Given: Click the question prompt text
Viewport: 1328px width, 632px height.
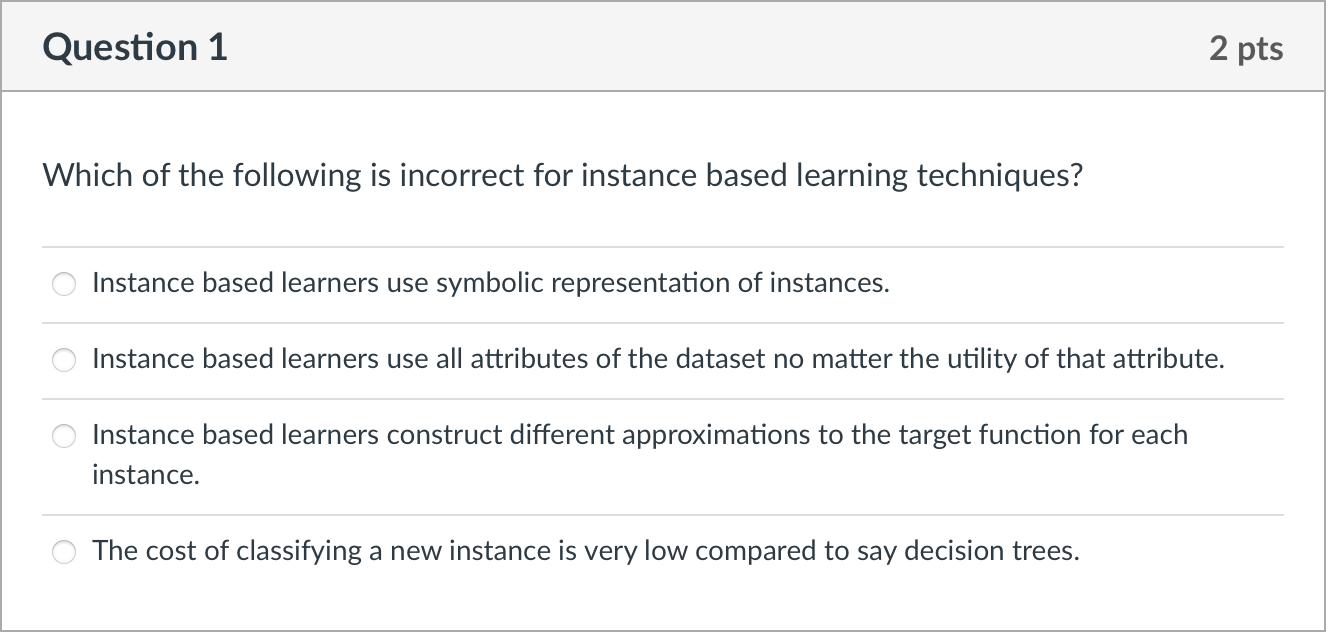Looking at the screenshot, I should 562,175.
